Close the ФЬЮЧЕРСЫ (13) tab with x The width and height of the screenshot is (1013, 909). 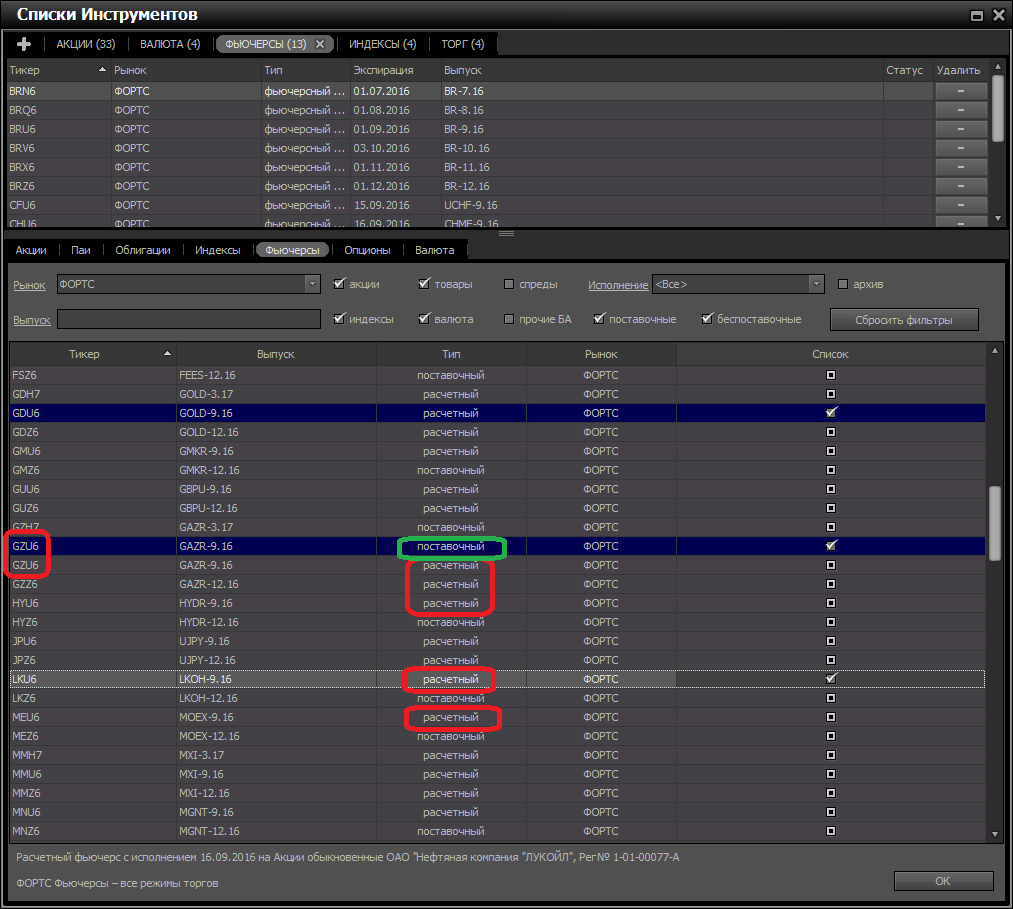coord(320,44)
